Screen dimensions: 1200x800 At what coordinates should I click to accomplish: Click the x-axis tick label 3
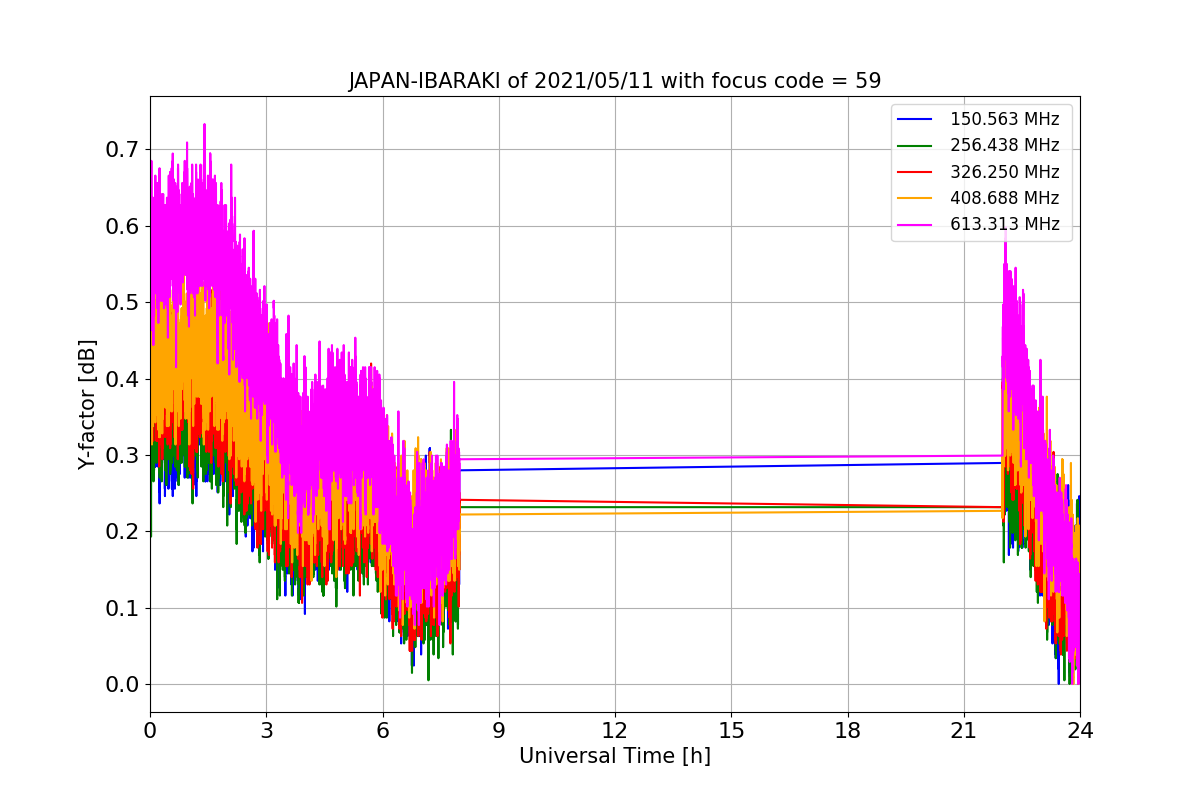point(266,730)
